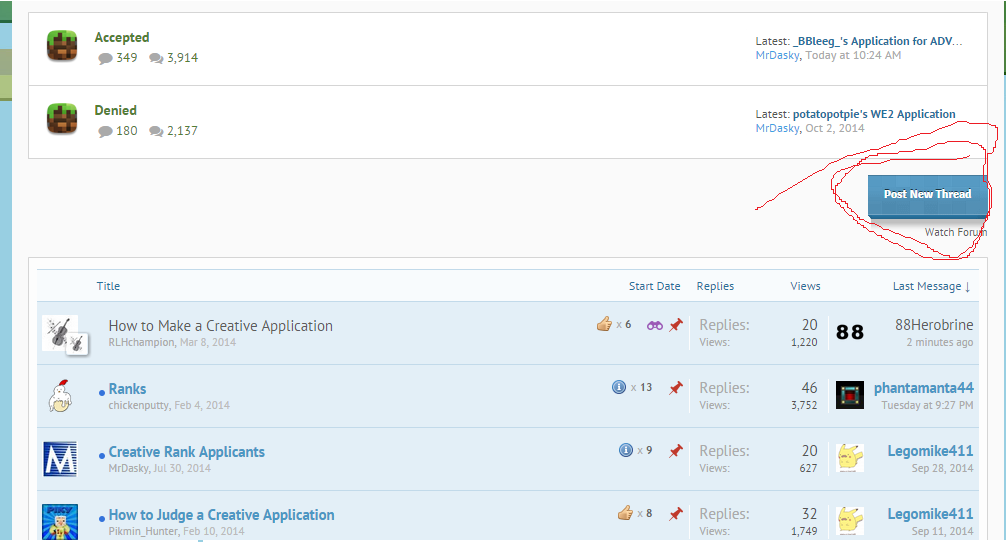The image size is (1006, 542).
Task: Click 88Herobrine's avatar in last message column
Action: (x=850, y=332)
